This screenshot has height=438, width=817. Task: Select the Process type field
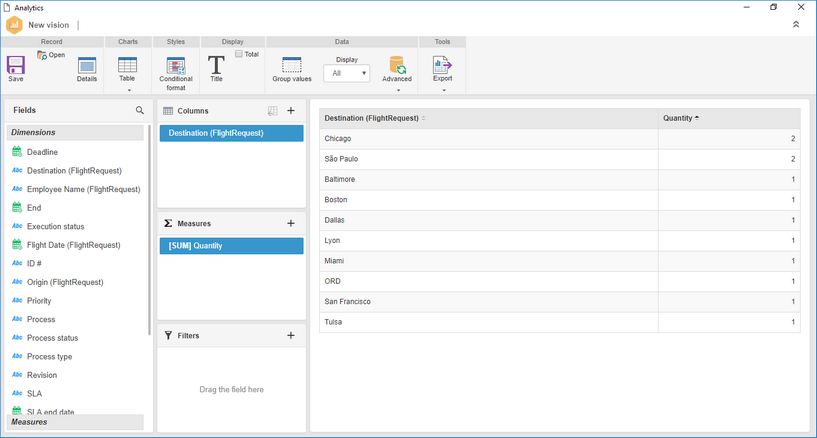coord(49,356)
